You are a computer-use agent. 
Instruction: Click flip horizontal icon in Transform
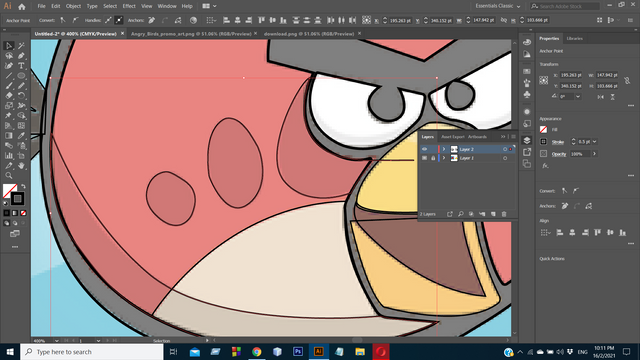tap(600, 97)
